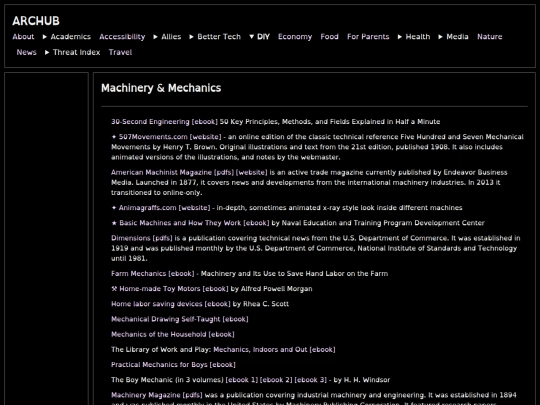
Task: Open the For Parents page
Action: point(368,37)
